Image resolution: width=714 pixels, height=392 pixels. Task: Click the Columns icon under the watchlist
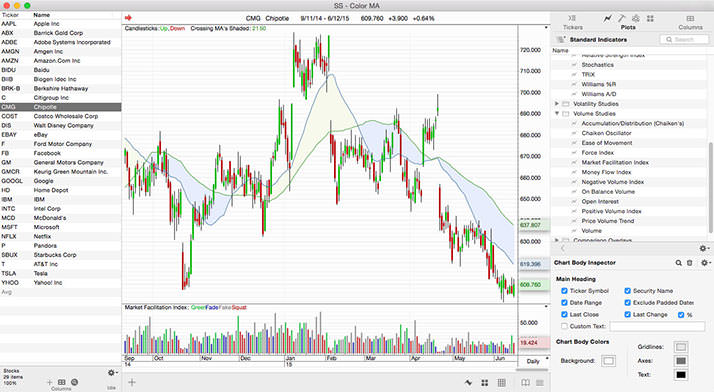click(61, 382)
